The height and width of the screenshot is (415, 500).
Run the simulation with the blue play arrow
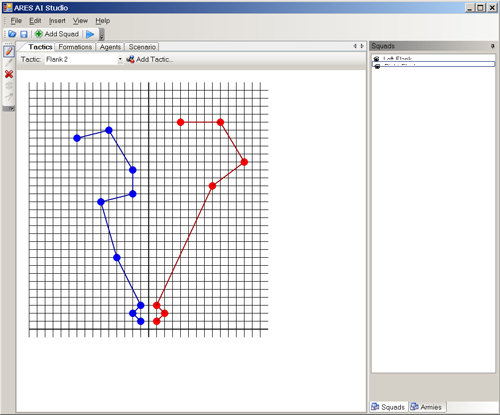90,34
